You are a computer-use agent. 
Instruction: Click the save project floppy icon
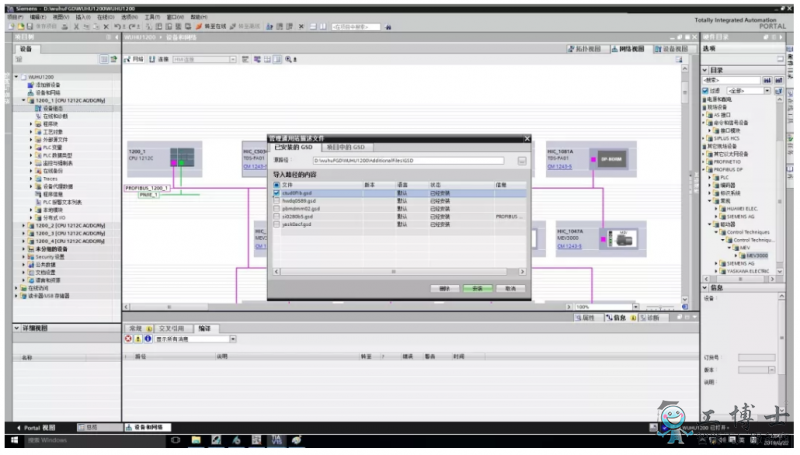coord(30,27)
